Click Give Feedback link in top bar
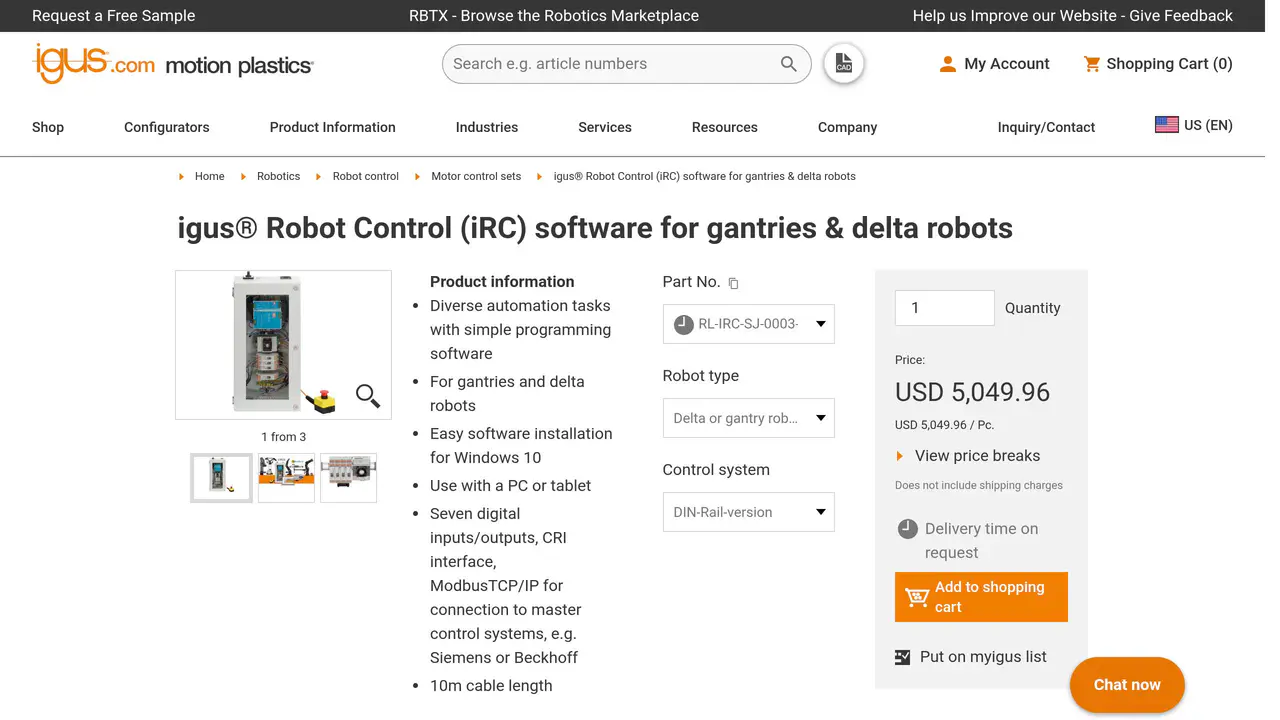The image size is (1280, 720). (1073, 16)
